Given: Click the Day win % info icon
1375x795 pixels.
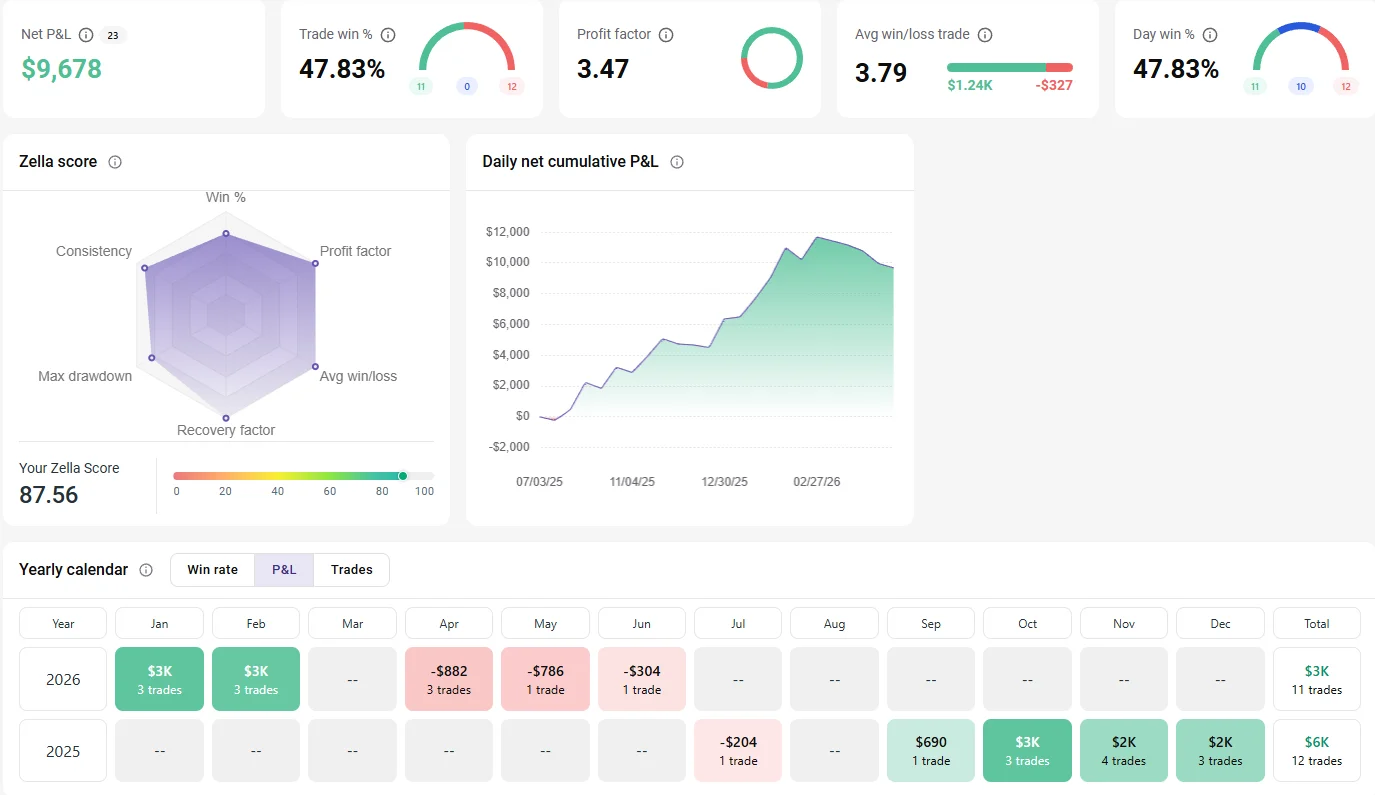Looking at the screenshot, I should [x=1210, y=35].
